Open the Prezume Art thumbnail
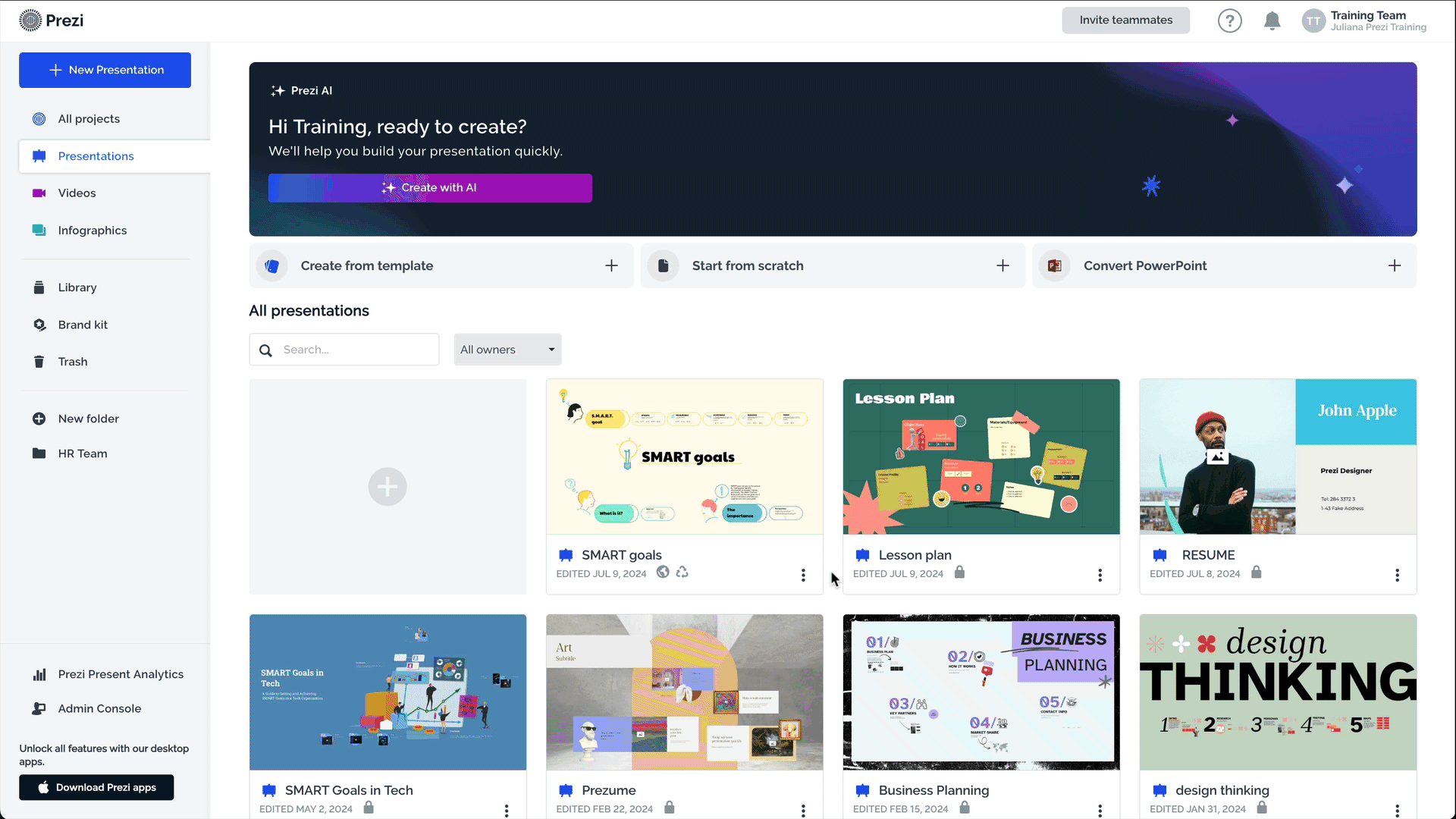Viewport: 1456px width, 819px height. [684, 692]
